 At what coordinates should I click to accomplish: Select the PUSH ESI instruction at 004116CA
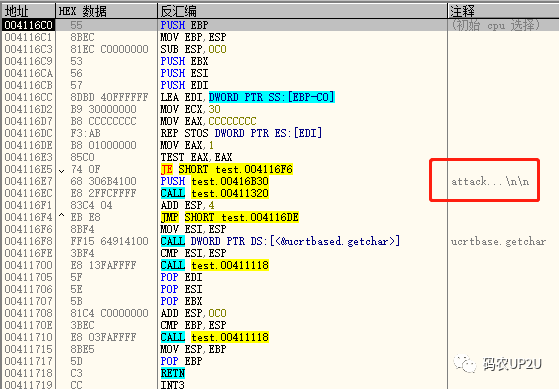pos(184,73)
